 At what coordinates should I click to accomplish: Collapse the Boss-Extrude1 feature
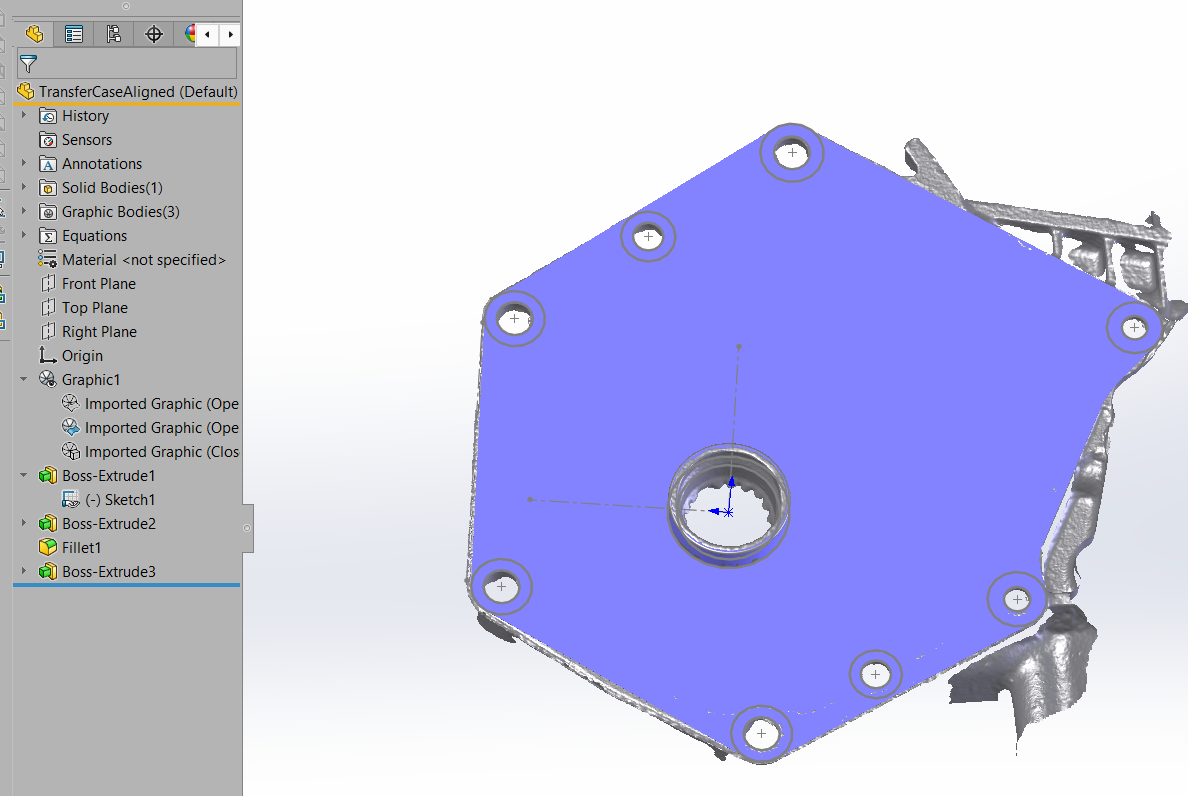[x=24, y=476]
